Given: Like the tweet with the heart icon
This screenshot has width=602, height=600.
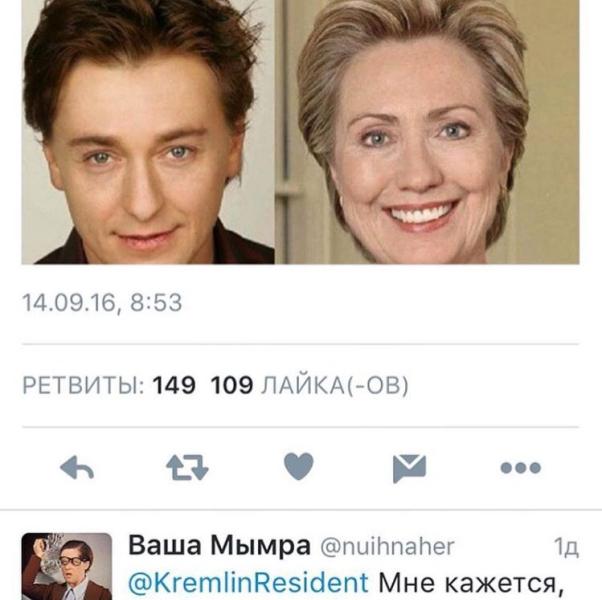Looking at the screenshot, I should 299,466.
